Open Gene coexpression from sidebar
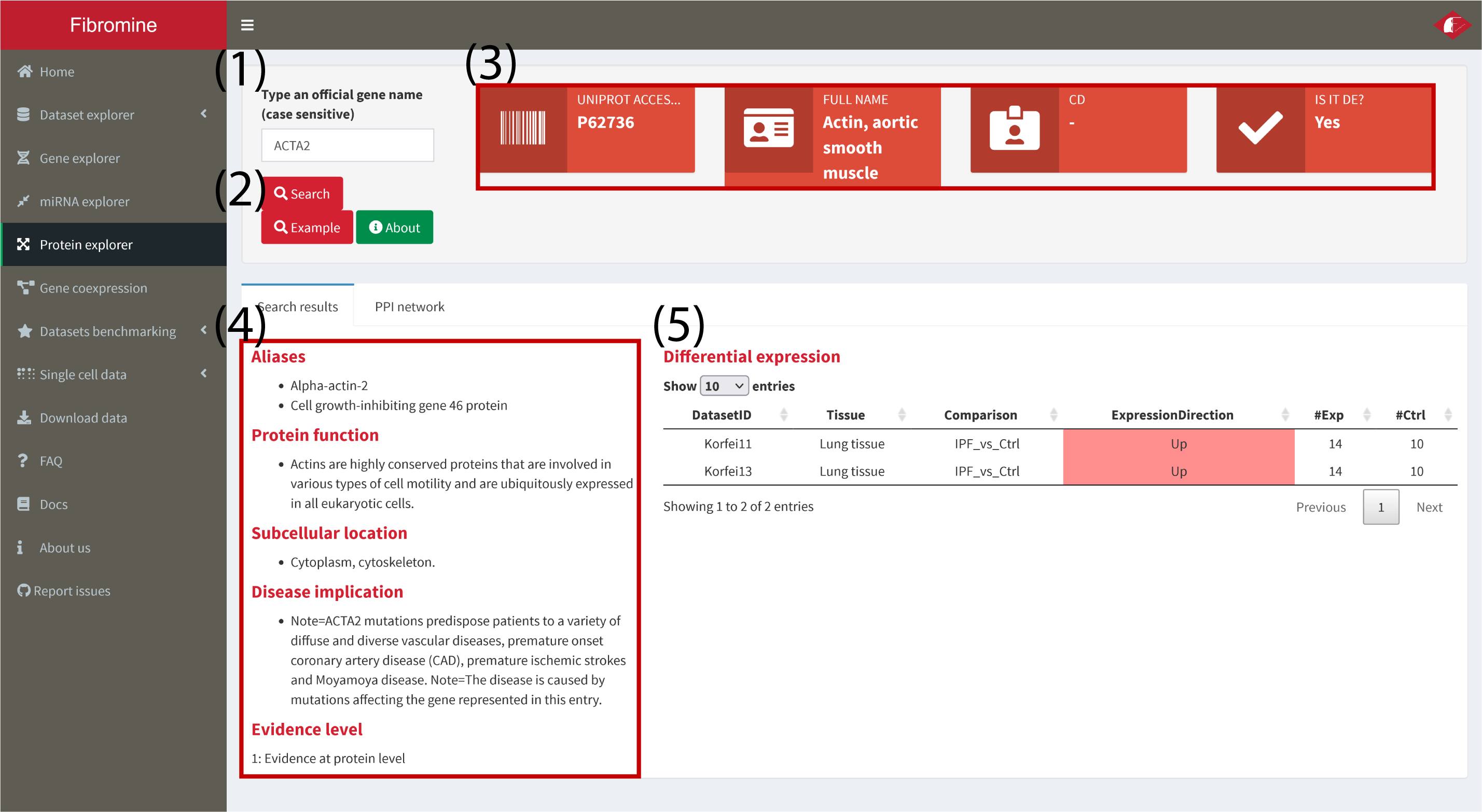The width and height of the screenshot is (1482, 812). click(x=113, y=288)
